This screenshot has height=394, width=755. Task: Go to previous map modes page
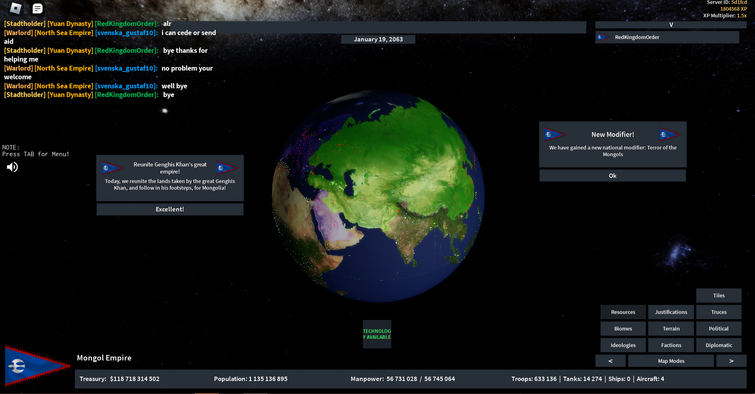point(611,361)
